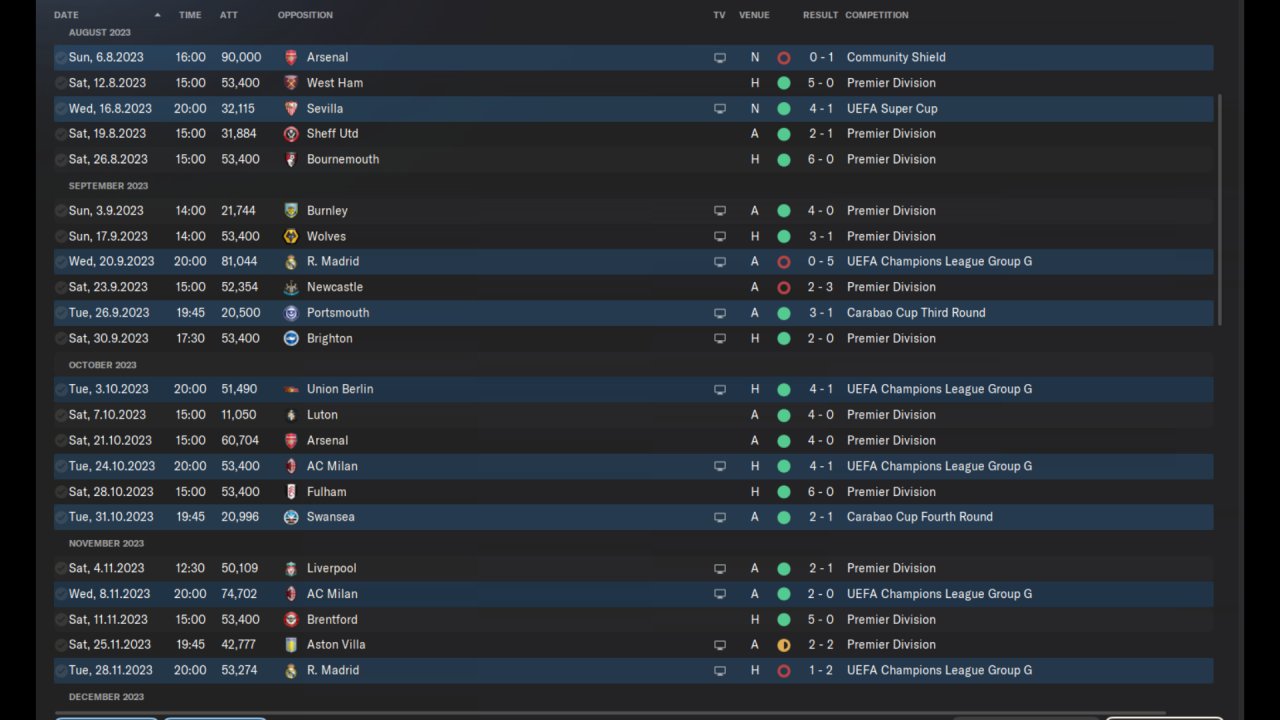Viewport: 1280px width, 720px height.
Task: Open Arsenal badge in Community Shield row
Action: 291,58
